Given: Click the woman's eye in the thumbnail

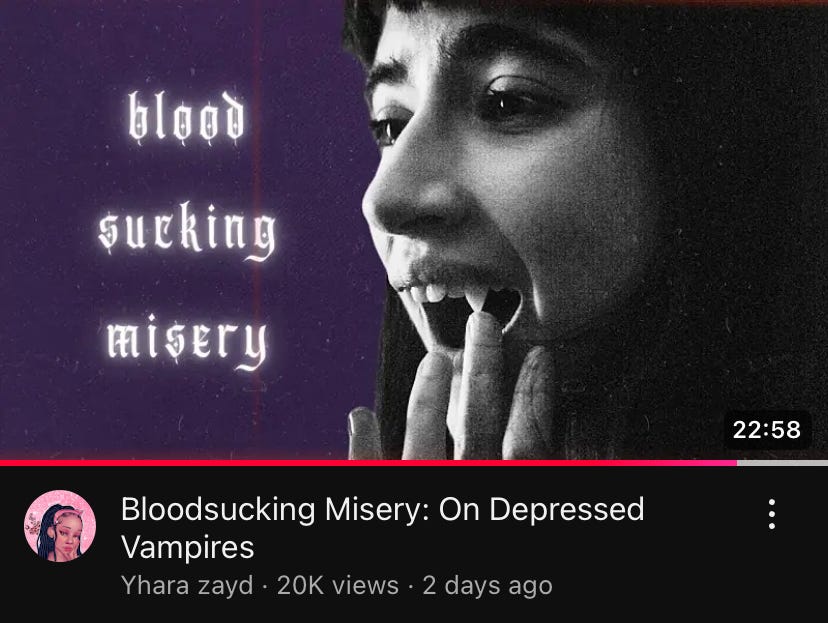Looking at the screenshot, I should coord(512,102).
